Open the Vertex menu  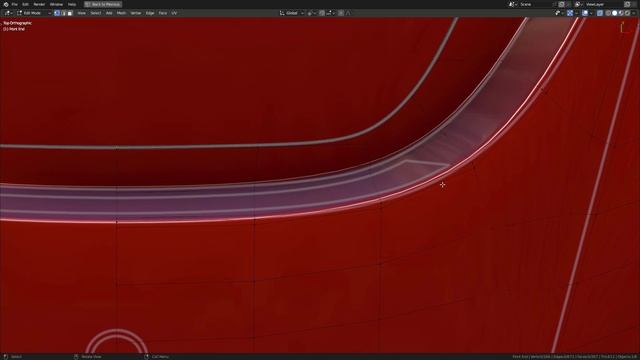coord(136,13)
